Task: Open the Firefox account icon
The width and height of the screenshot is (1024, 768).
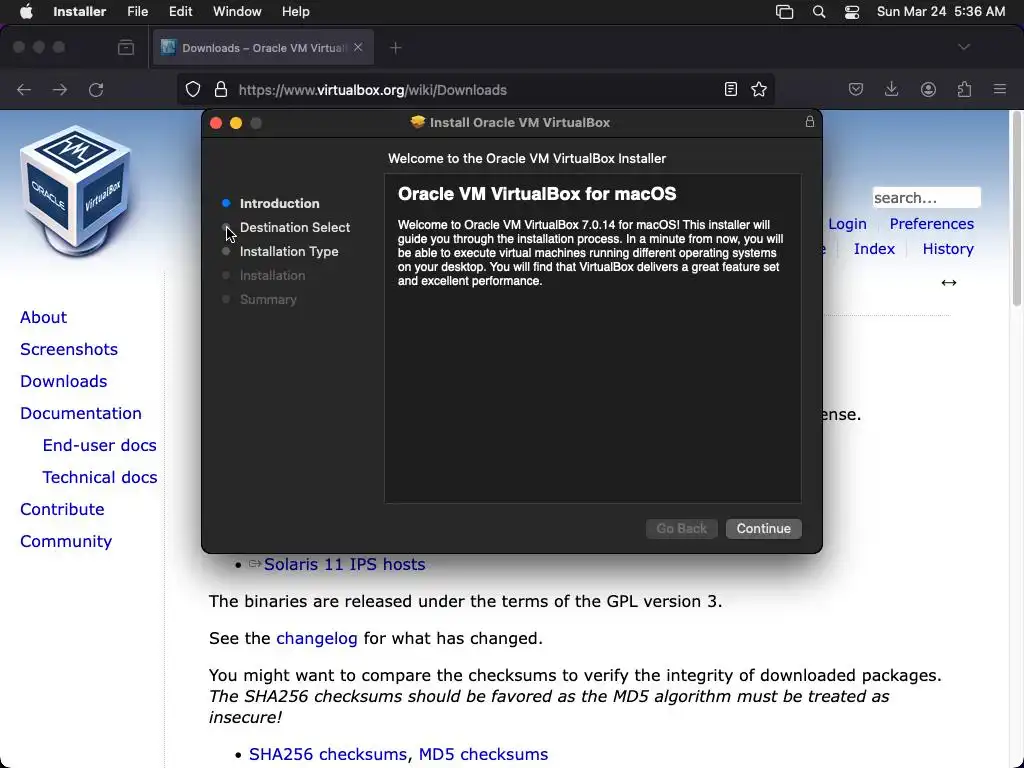Action: point(928,89)
